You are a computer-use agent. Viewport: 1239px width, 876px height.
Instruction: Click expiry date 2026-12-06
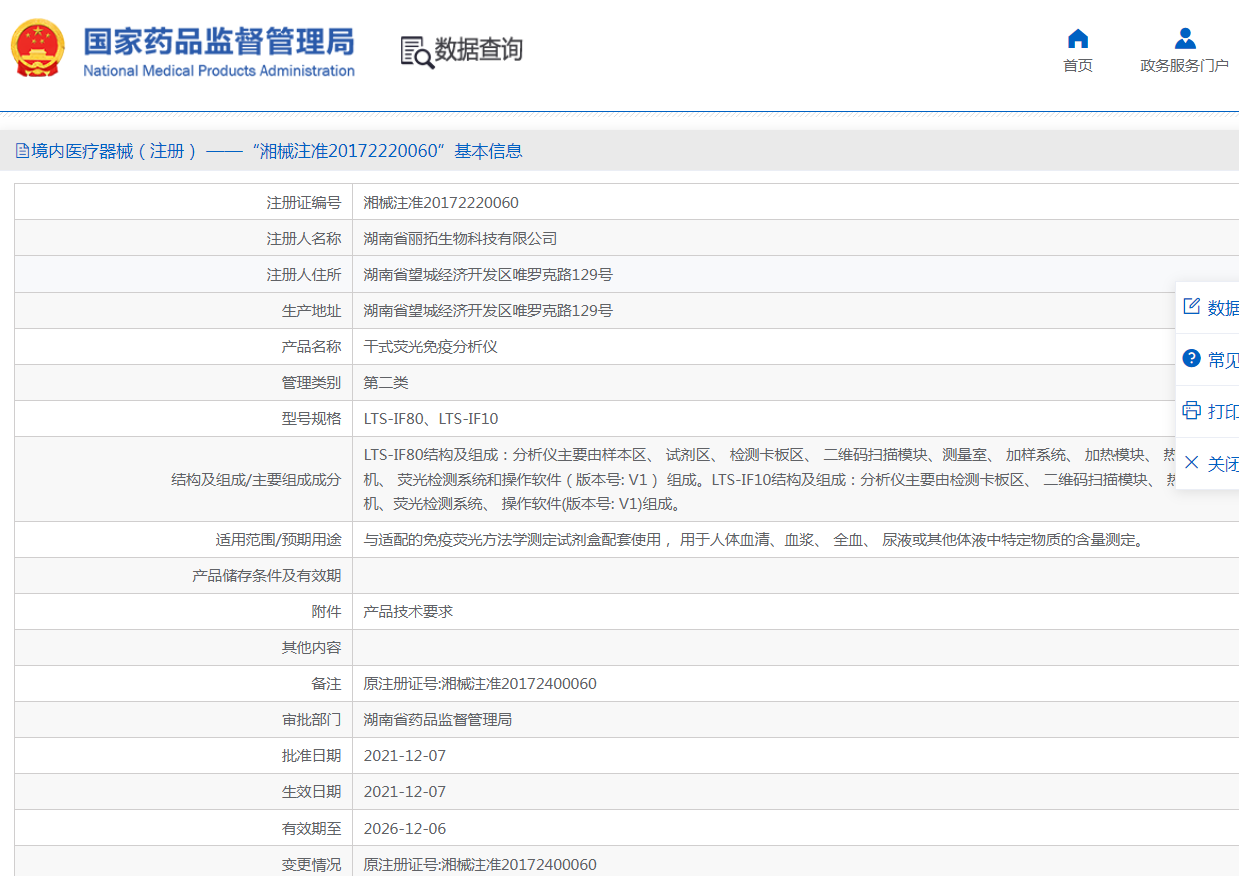[x=405, y=828]
